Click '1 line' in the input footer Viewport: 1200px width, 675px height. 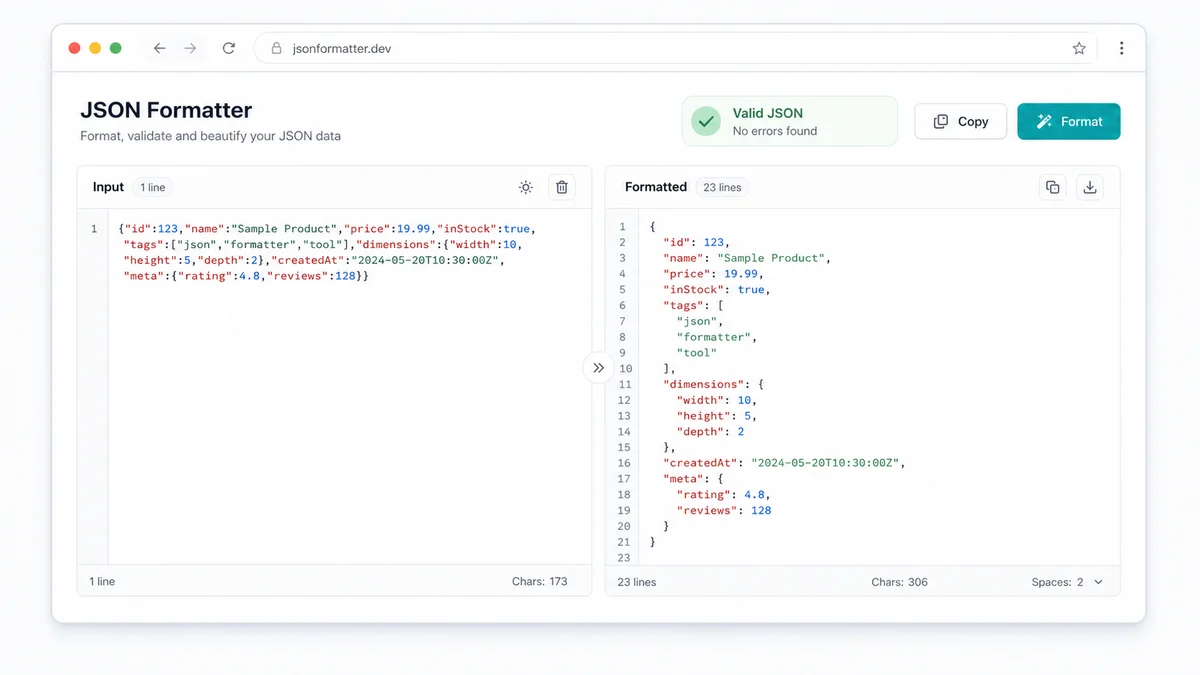[102, 581]
